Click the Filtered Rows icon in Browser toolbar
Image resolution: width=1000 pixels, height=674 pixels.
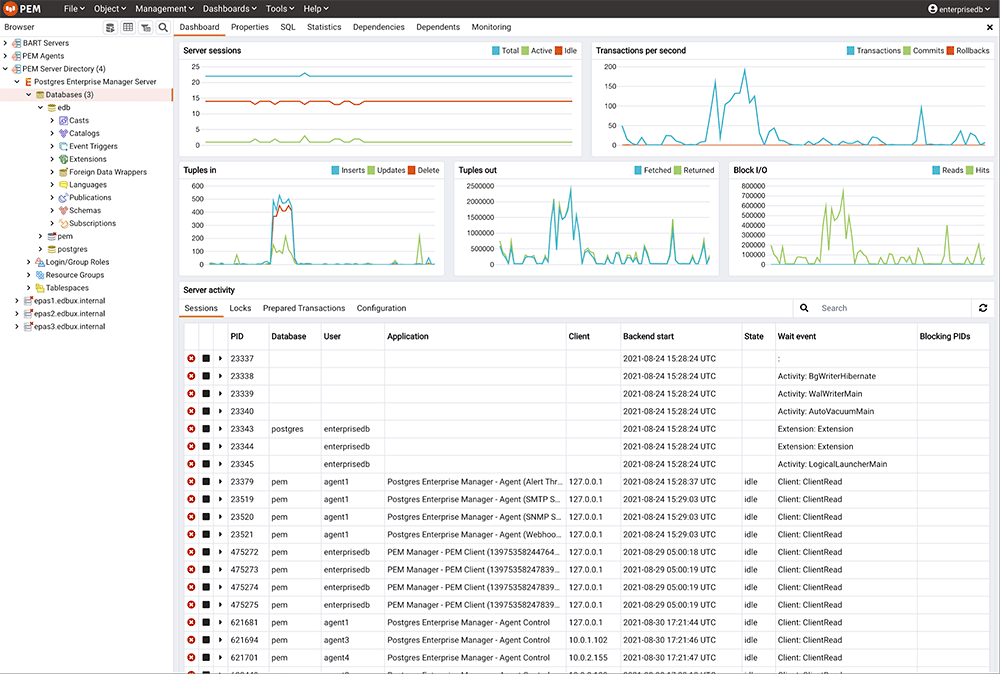coord(146,27)
